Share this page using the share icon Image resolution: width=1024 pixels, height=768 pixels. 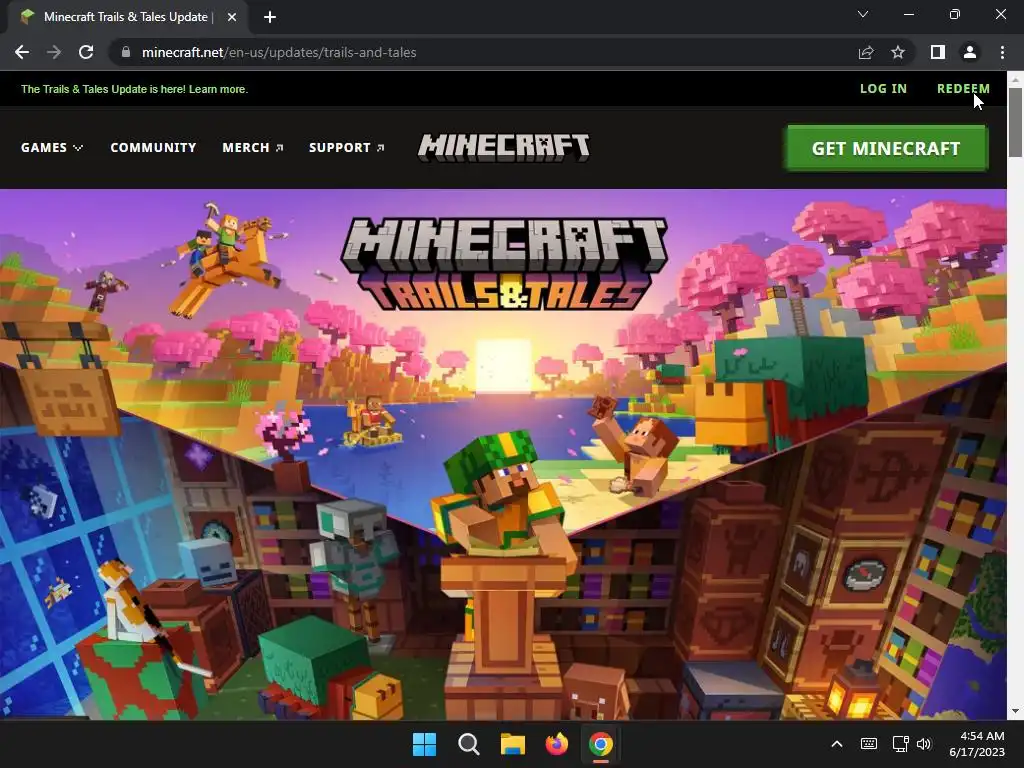click(866, 52)
